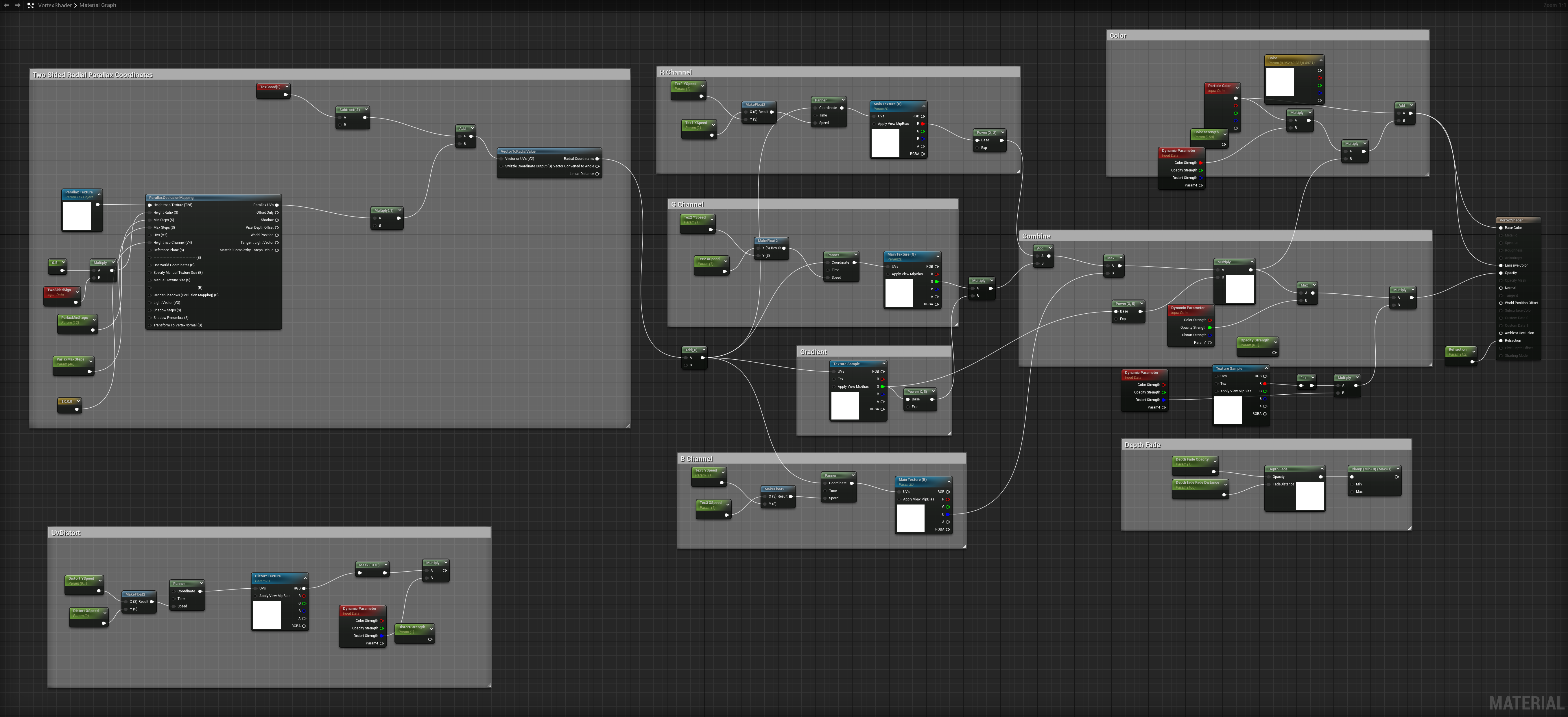
Task: Click red R pin on Main Texture (R)
Action: (x=923, y=123)
